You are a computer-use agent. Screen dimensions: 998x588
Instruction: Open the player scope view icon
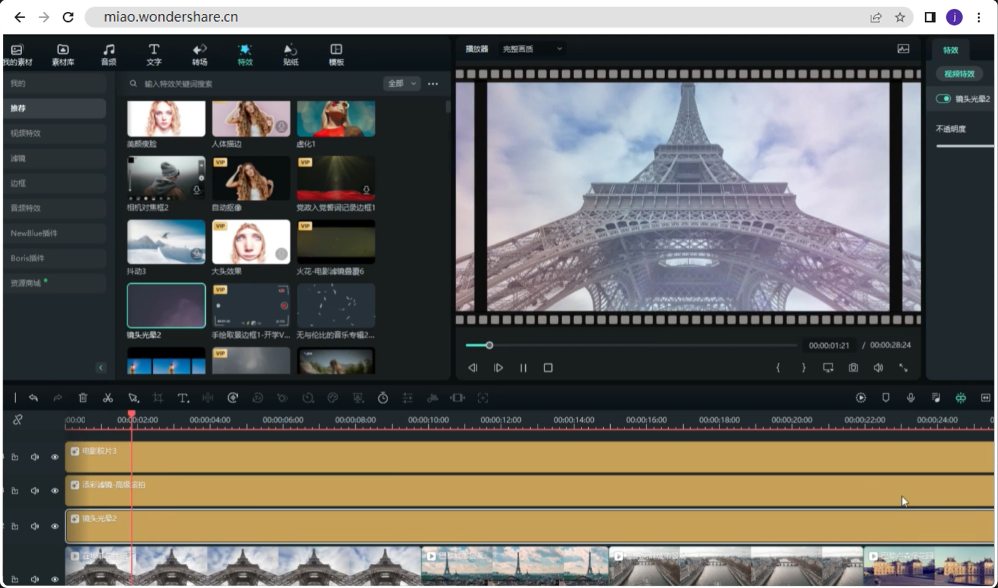pos(903,49)
